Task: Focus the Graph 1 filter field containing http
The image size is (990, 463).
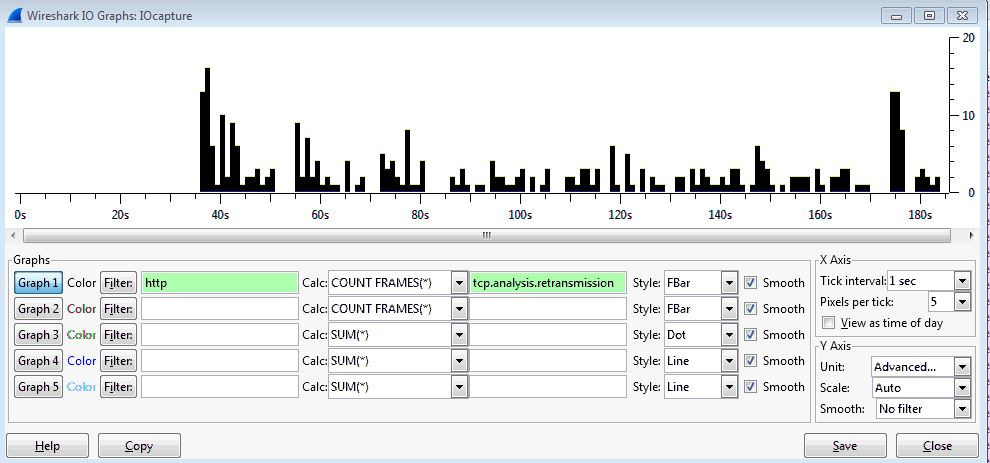Action: (x=219, y=283)
